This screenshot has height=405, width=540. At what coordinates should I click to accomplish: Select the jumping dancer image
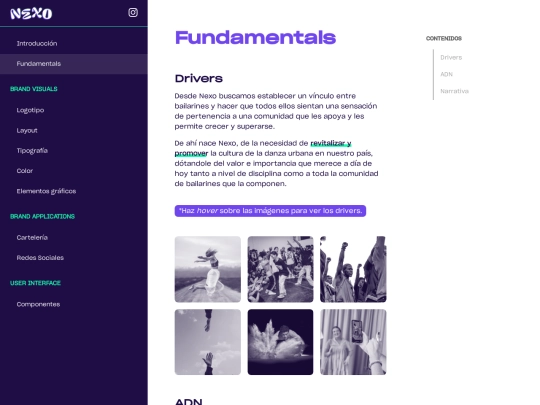[208, 269]
